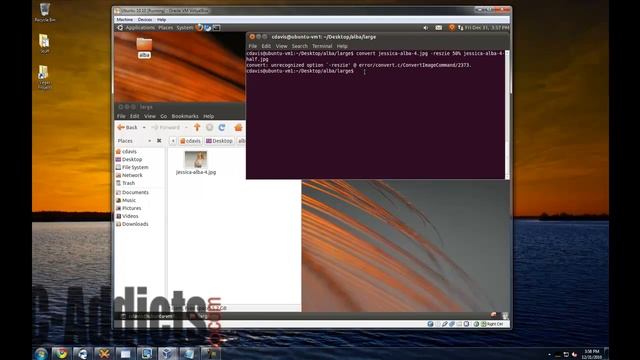Open VirtualBox cube icon in Windows taskbar
This screenshot has height=360, width=640.
[167, 353]
